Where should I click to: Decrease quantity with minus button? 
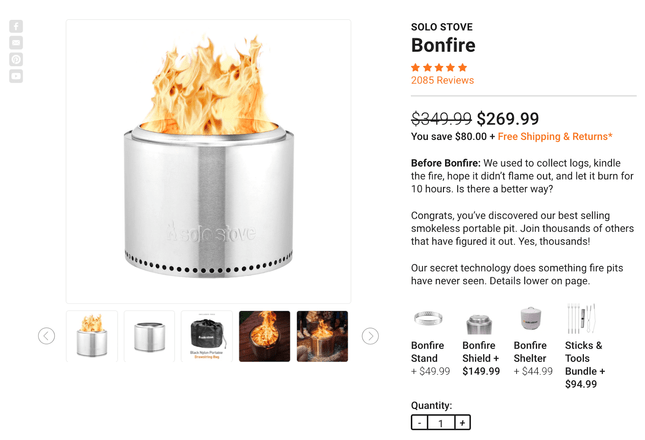[x=420, y=423]
